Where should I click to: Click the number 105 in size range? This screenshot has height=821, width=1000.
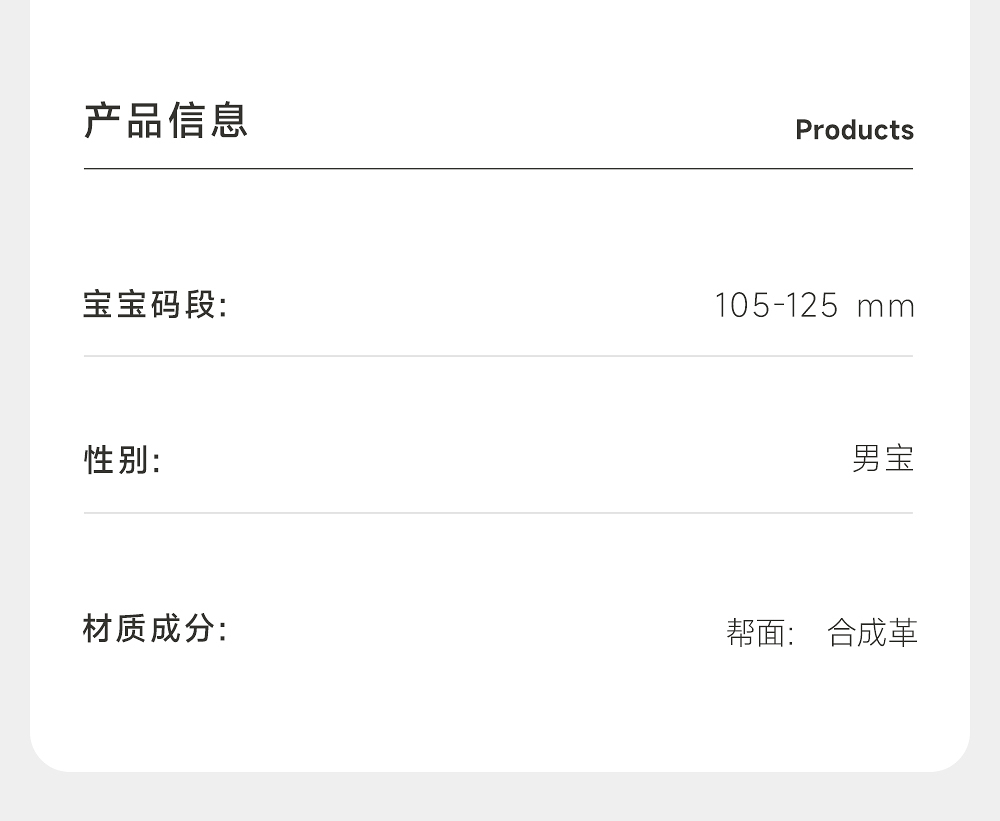pos(742,305)
